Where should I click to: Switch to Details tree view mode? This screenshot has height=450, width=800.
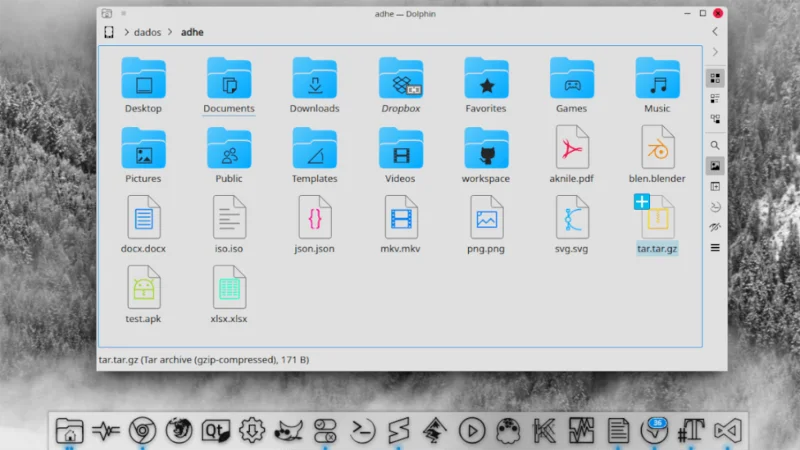[x=715, y=119]
